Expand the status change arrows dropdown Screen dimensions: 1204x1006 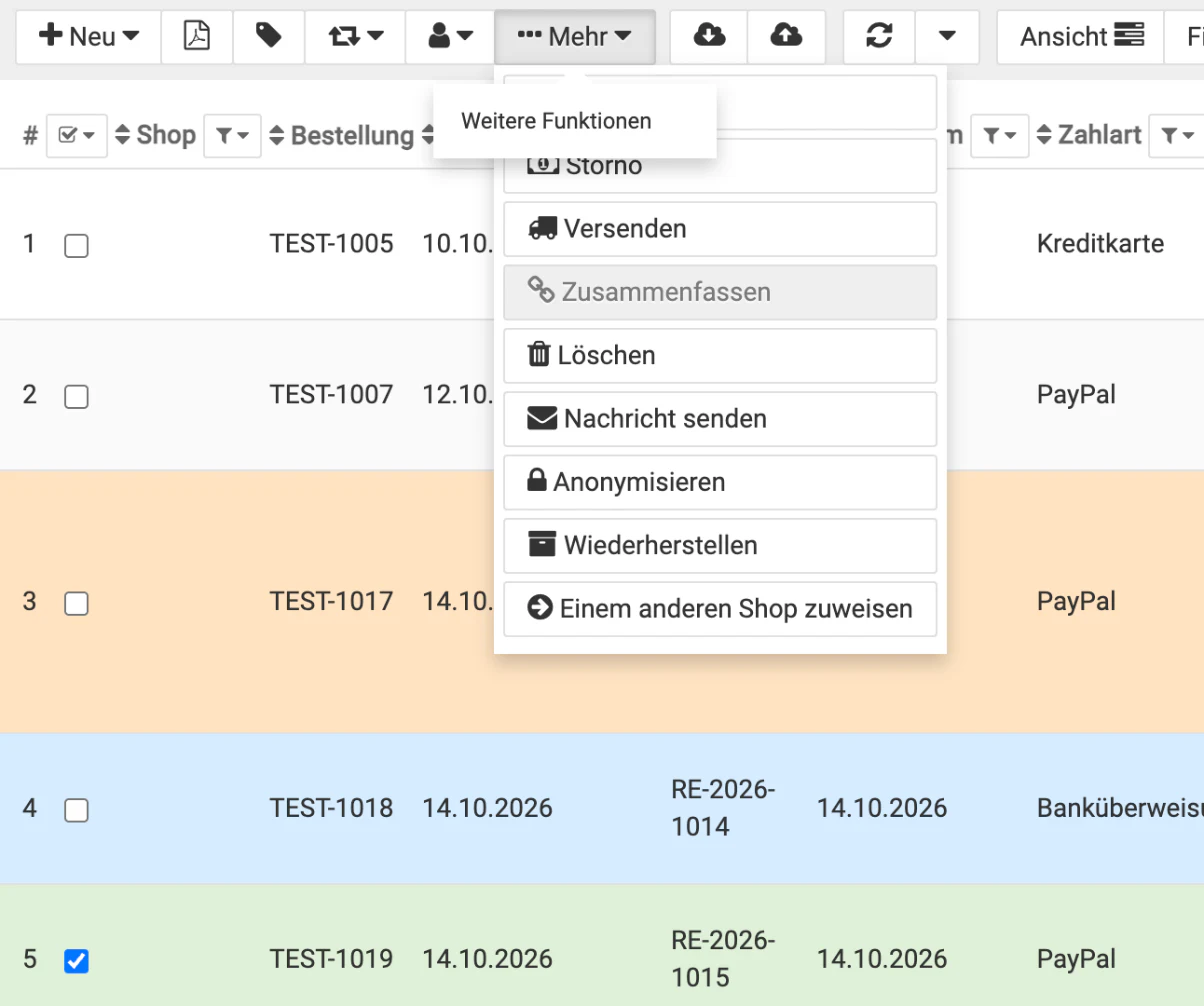click(x=355, y=37)
